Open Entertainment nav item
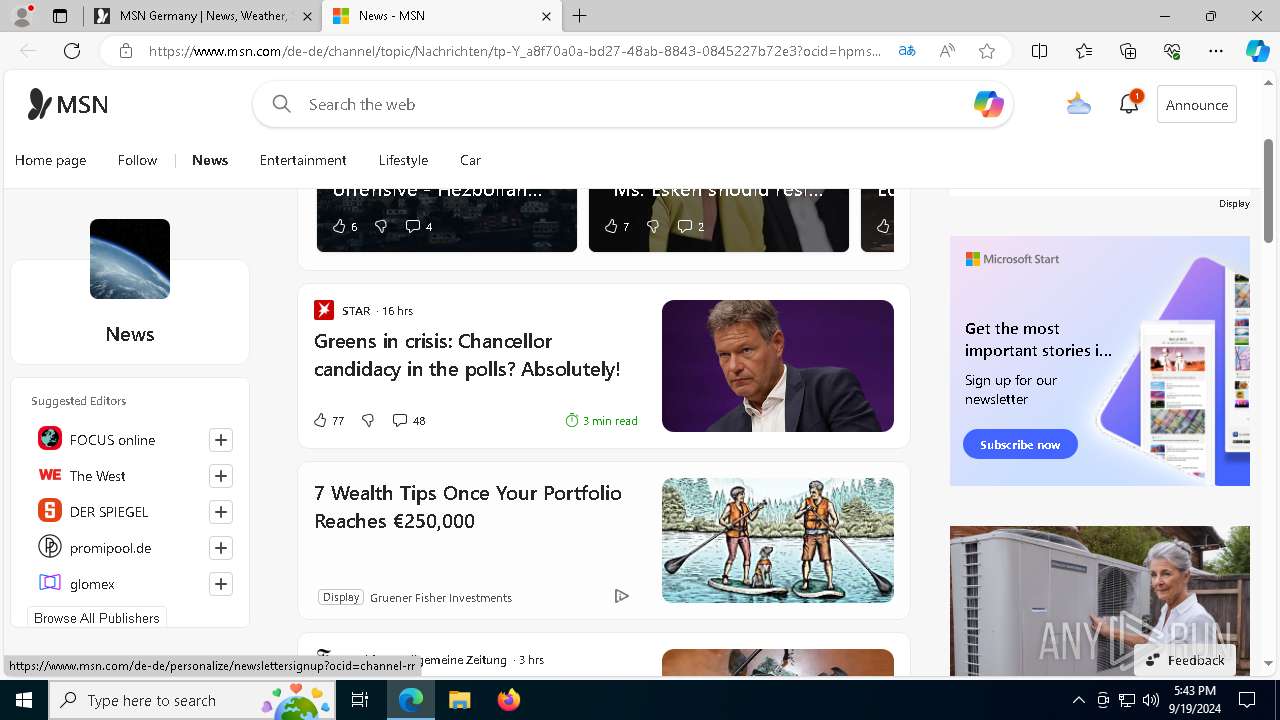1280x720 pixels. pyautogui.click(x=303, y=160)
